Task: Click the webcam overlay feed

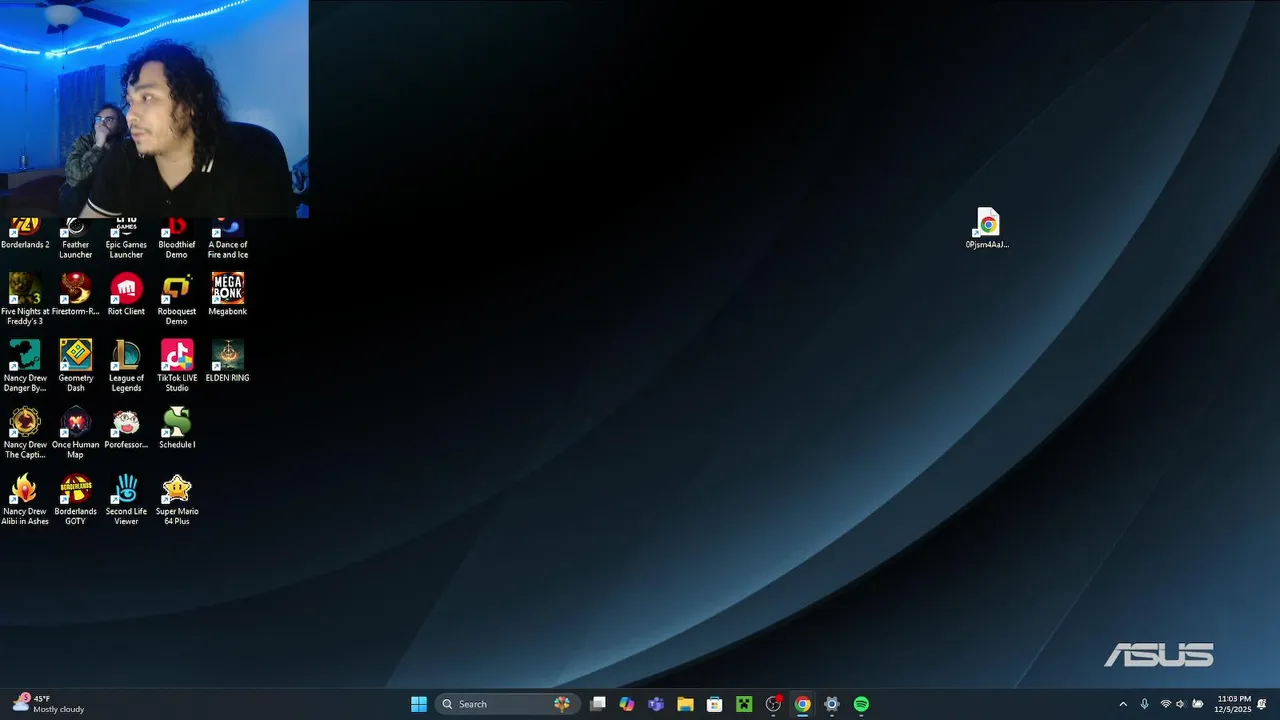Action: (154, 109)
